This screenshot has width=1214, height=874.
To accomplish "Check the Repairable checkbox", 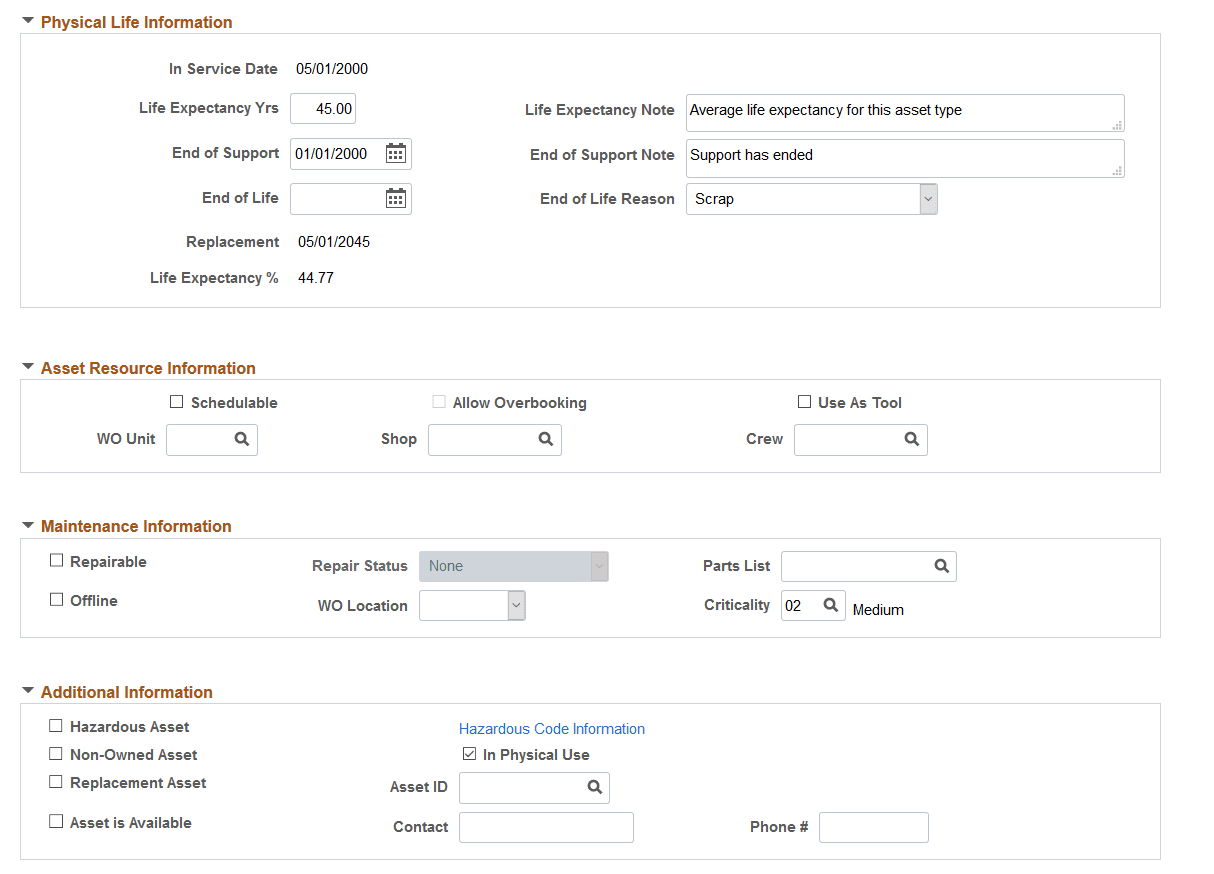I will tap(57, 560).
